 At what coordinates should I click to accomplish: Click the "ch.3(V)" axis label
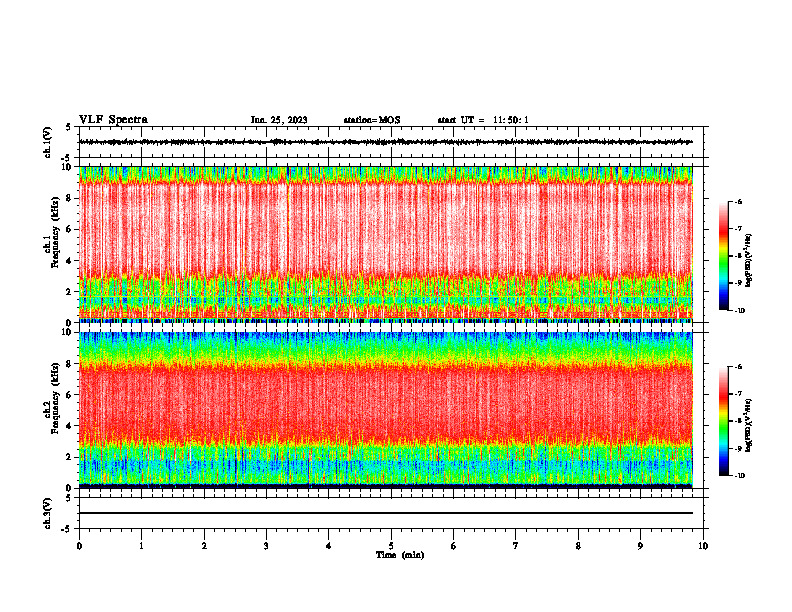(48, 513)
